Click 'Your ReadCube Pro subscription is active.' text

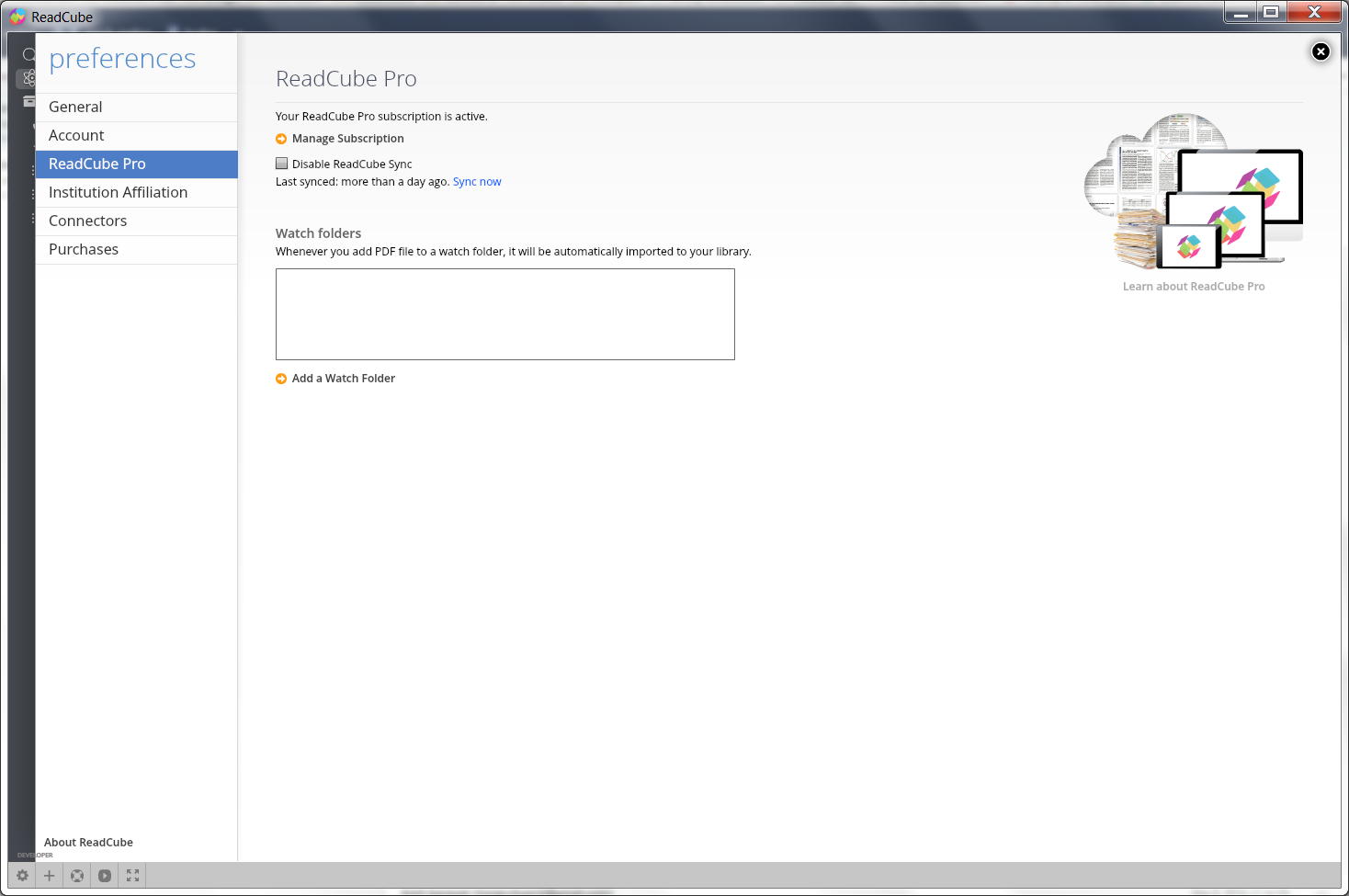(x=381, y=117)
